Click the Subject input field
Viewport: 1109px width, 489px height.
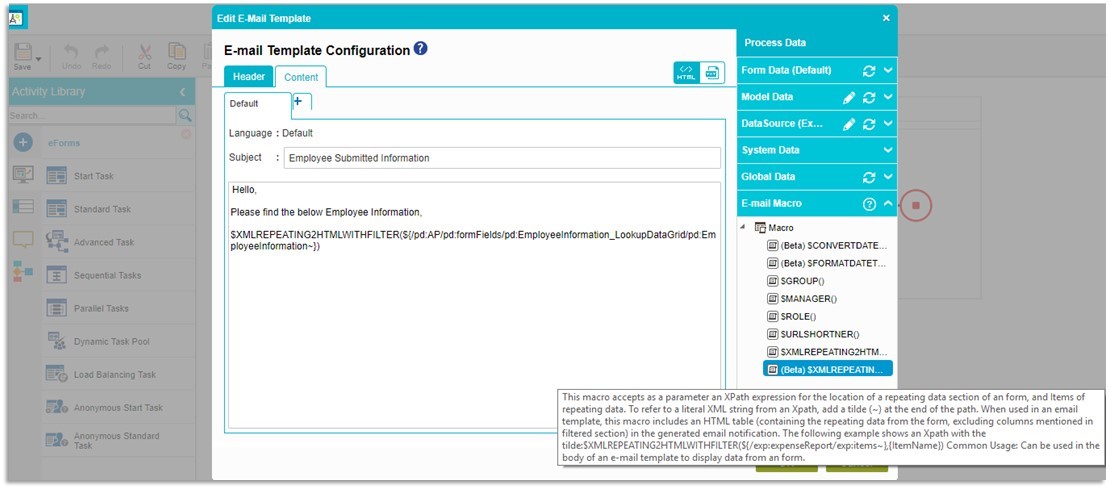pyautogui.click(x=501, y=158)
